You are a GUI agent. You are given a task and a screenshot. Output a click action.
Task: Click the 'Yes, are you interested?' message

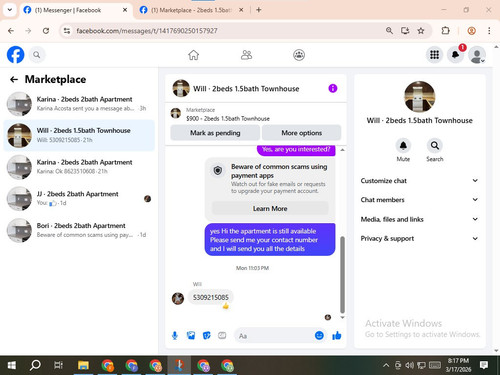(296, 149)
